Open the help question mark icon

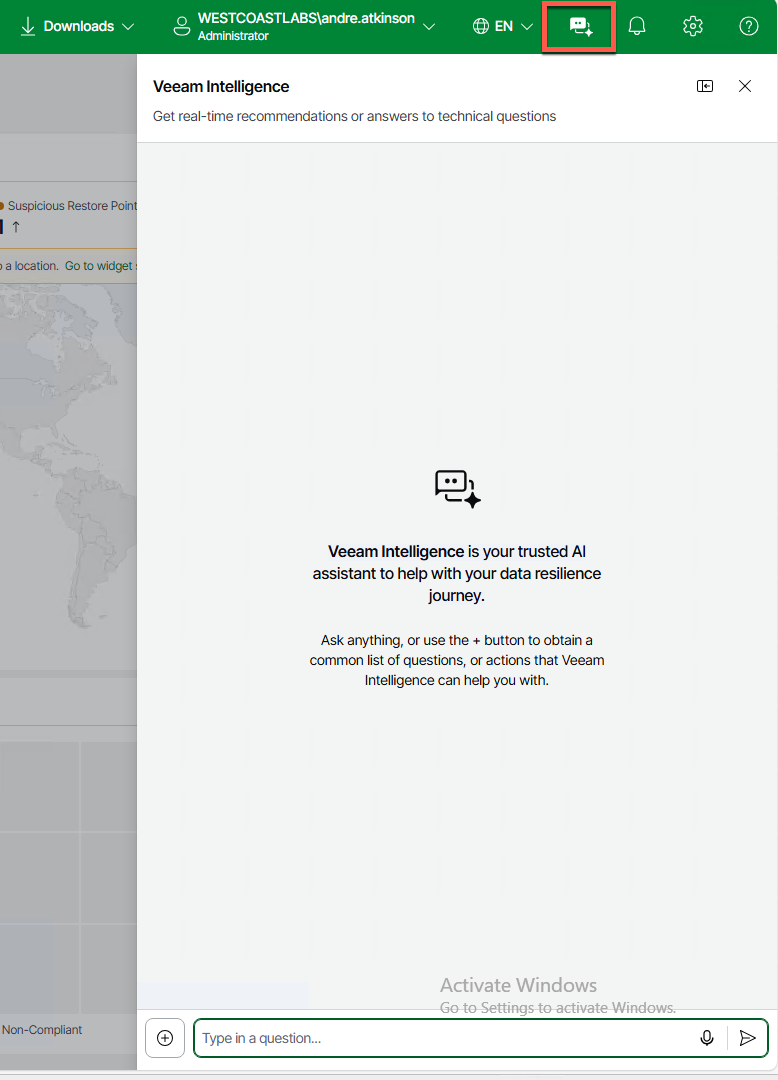click(748, 27)
